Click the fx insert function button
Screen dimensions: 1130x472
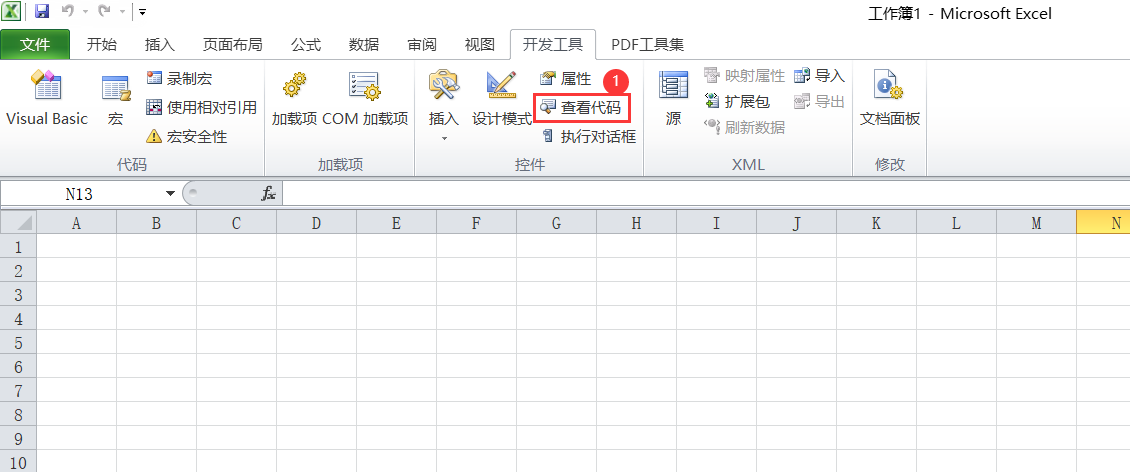pos(268,193)
